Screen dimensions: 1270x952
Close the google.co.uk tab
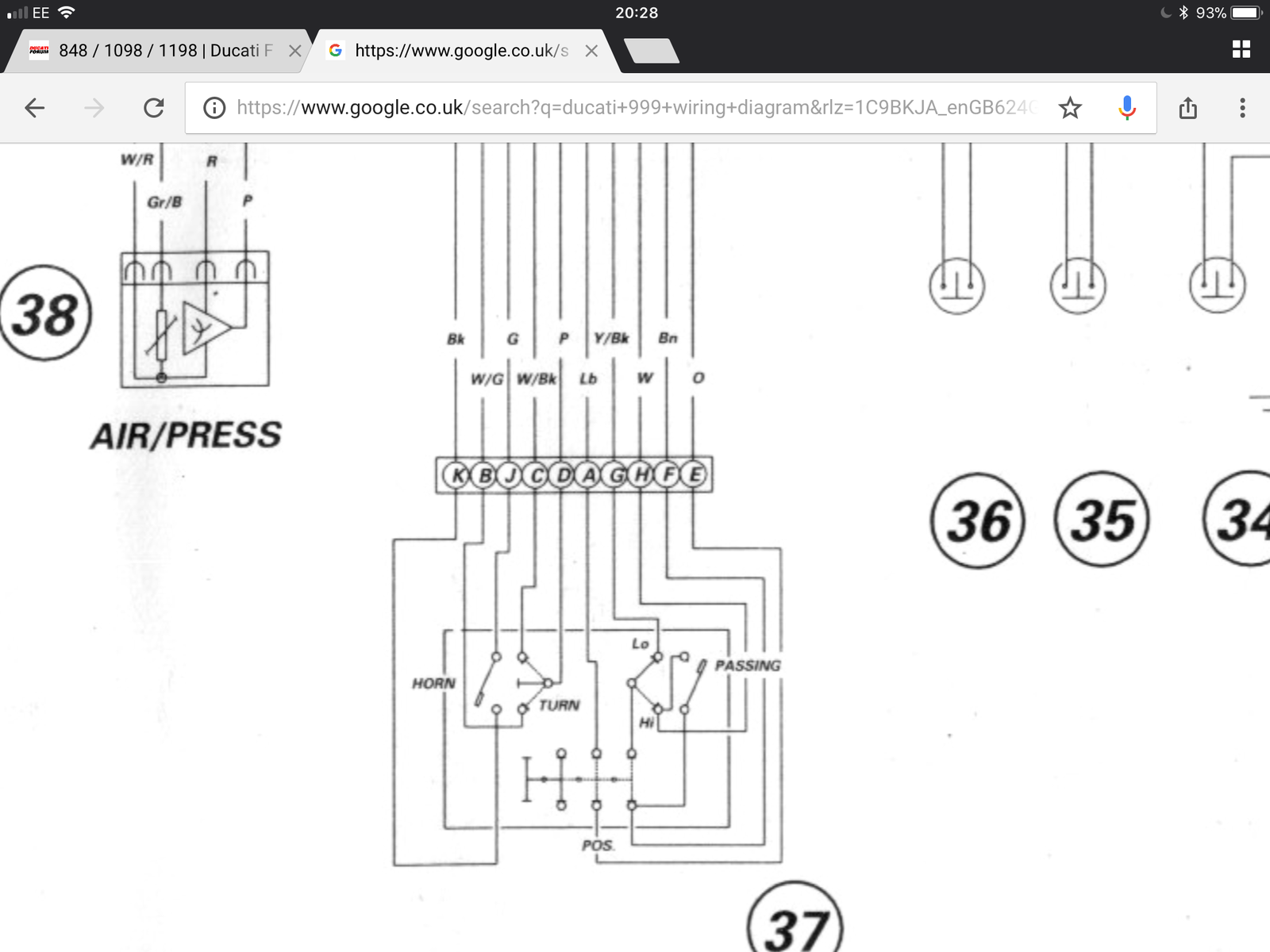(591, 51)
